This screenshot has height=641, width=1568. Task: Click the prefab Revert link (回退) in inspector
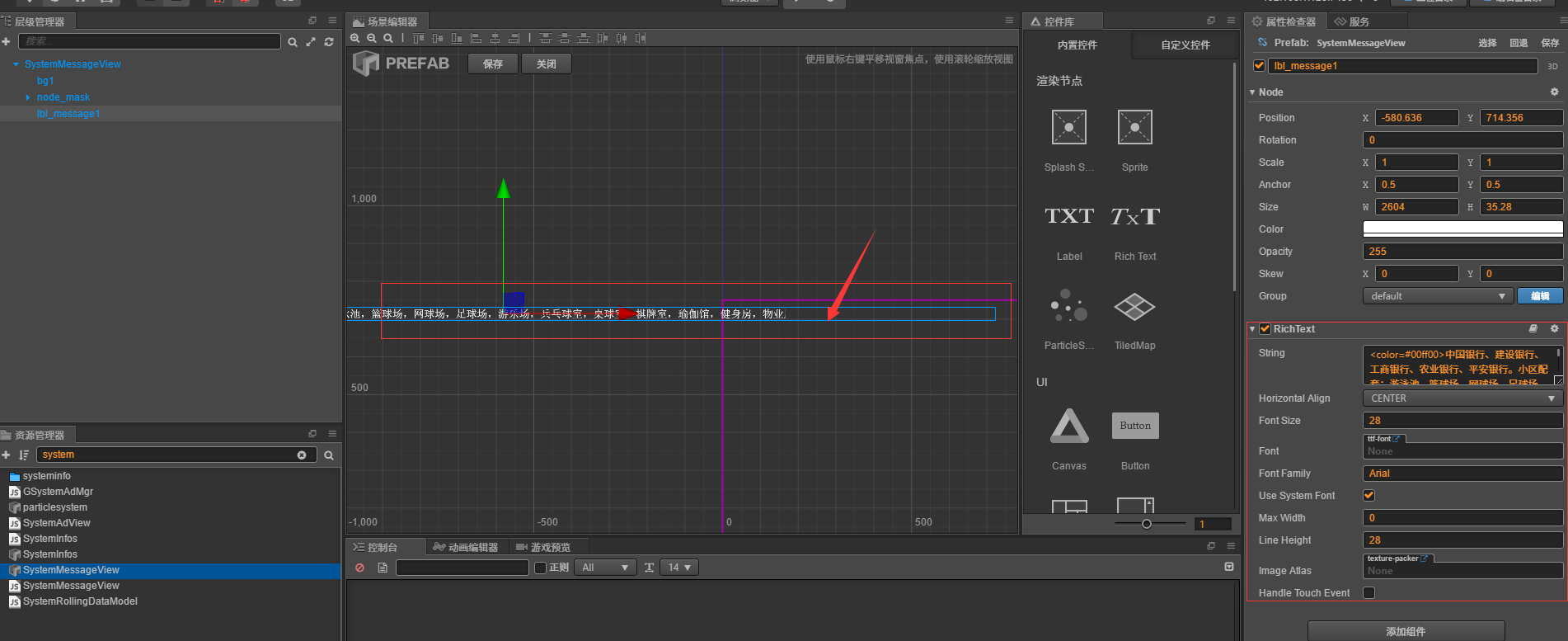[1519, 43]
